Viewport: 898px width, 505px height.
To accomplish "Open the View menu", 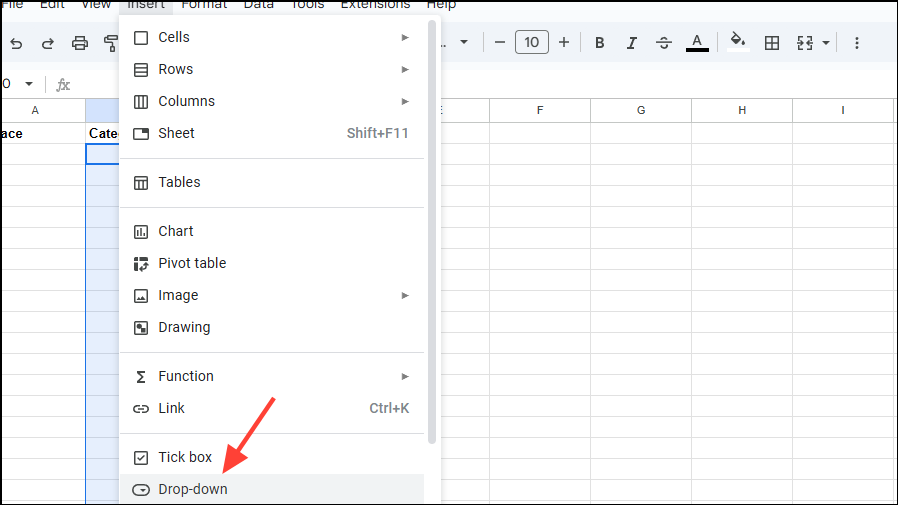I will (x=96, y=4).
